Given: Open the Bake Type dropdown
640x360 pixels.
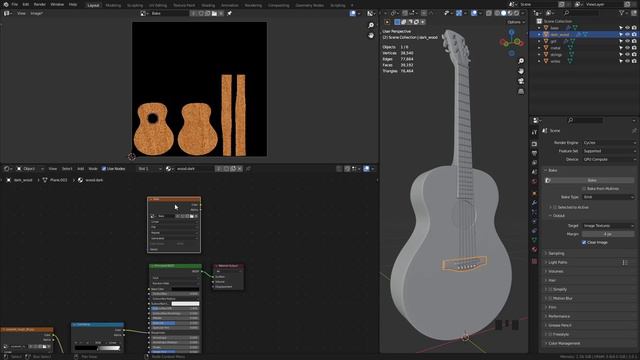Looking at the screenshot, I should pyautogui.click(x=608, y=197).
